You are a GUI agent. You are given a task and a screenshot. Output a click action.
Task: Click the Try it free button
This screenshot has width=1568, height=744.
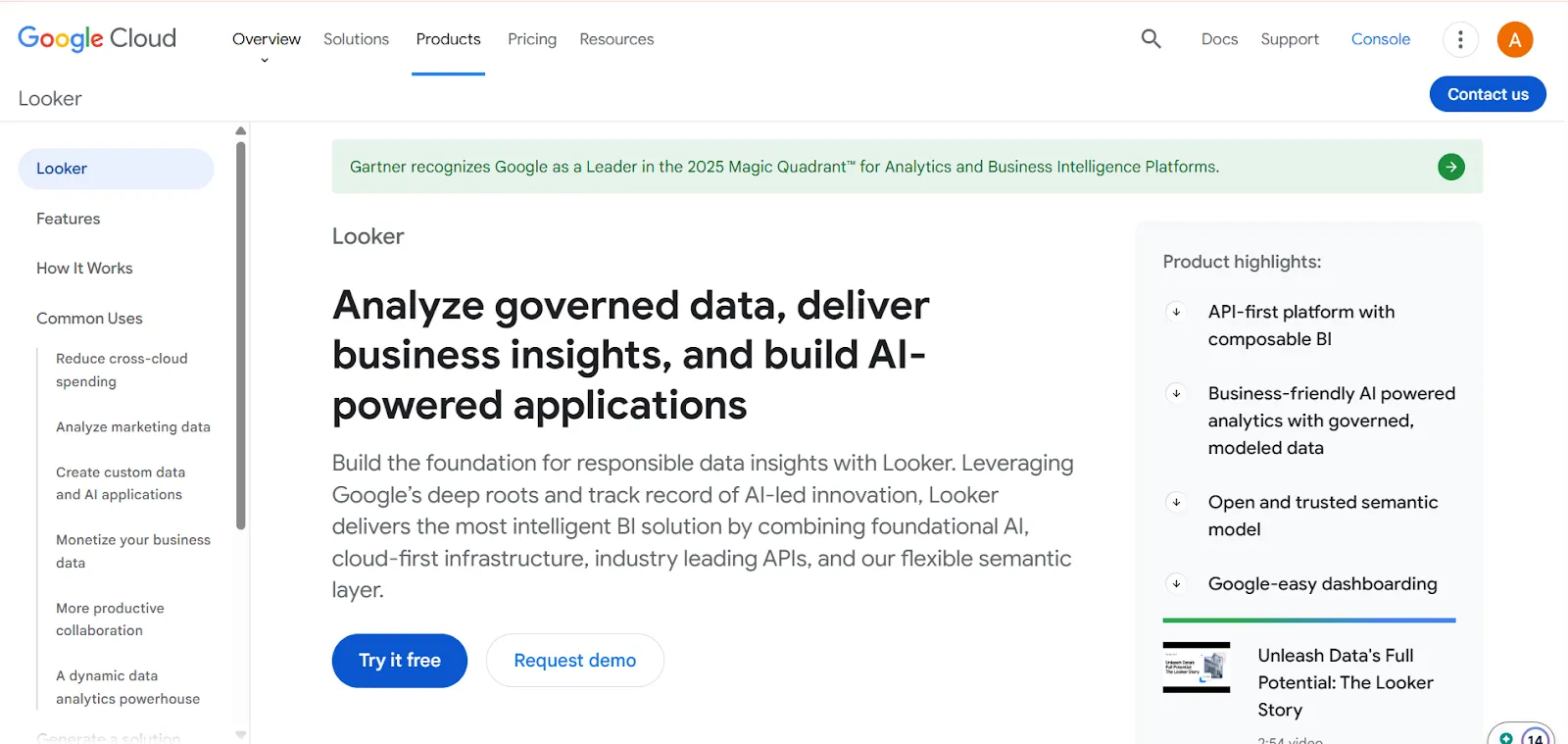400,661
